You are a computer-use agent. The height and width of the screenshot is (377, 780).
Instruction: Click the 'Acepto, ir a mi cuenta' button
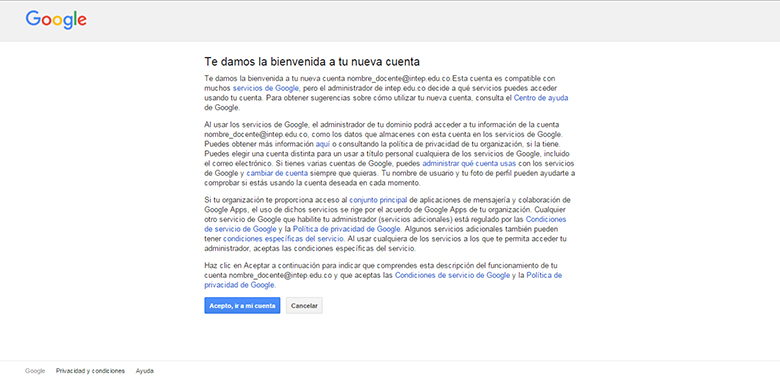coord(242,306)
